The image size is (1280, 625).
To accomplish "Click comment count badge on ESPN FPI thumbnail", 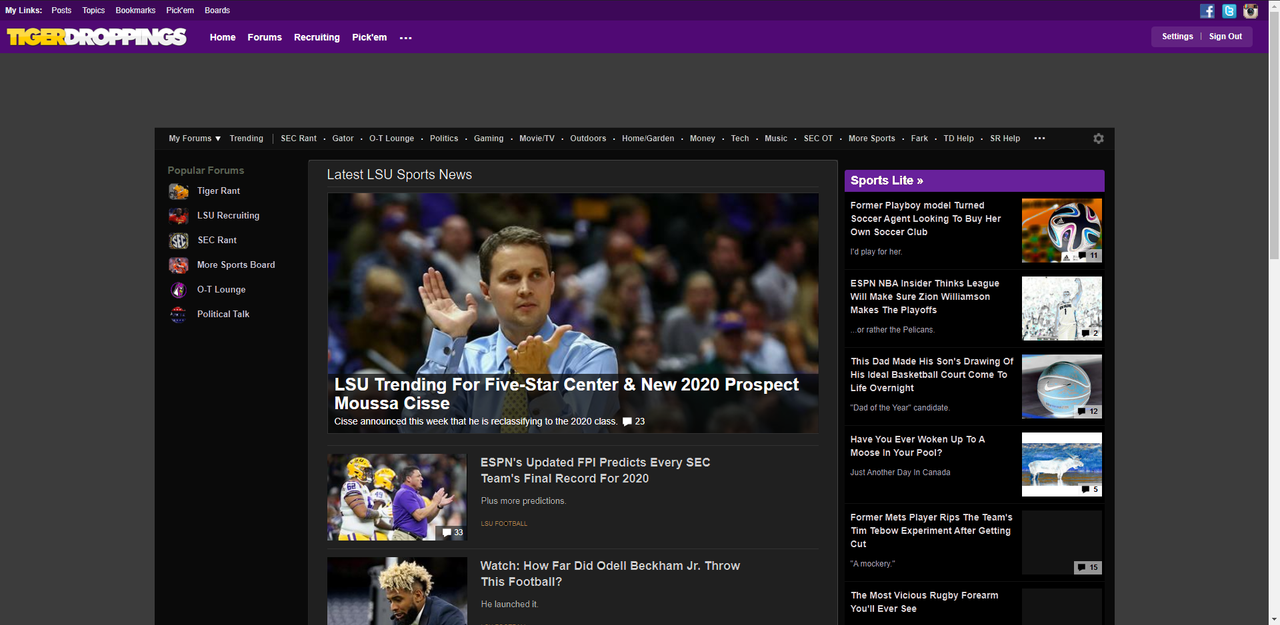I will pos(453,533).
